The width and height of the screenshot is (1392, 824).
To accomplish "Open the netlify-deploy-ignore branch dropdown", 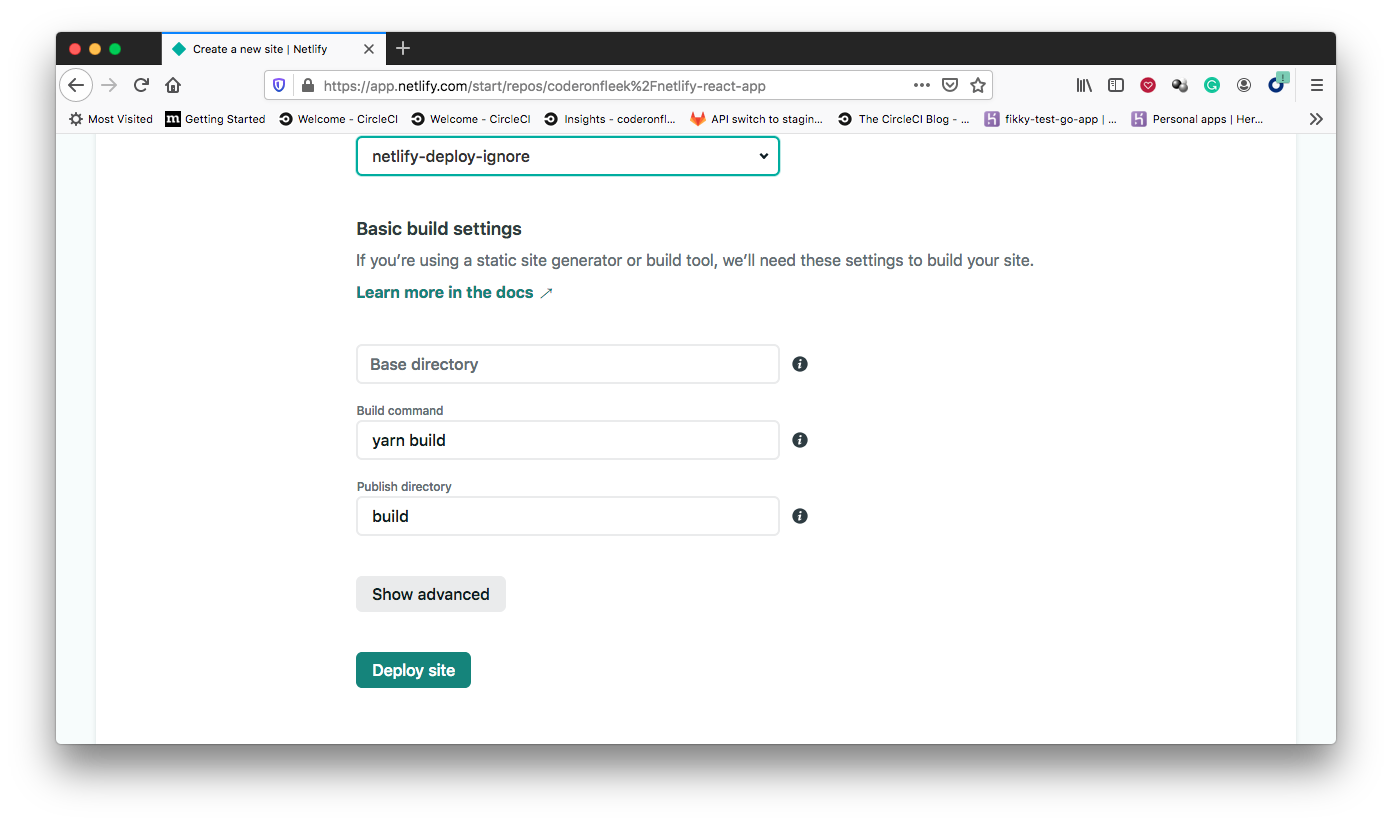I will 568,156.
